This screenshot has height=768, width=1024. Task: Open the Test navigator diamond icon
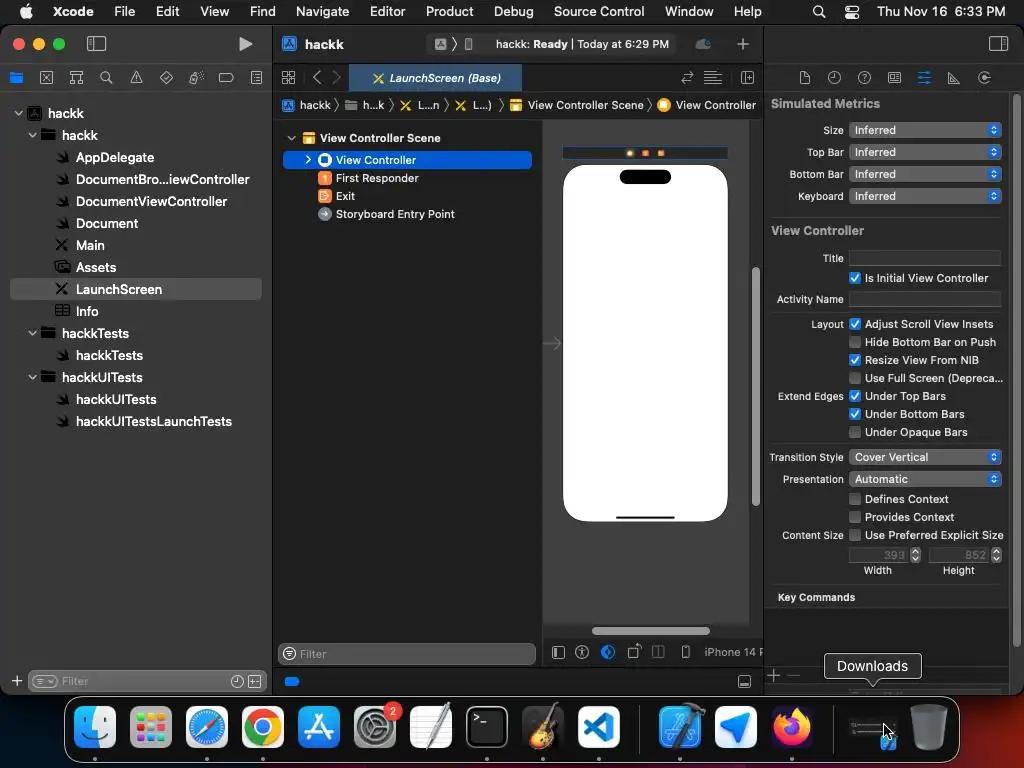tap(166, 78)
